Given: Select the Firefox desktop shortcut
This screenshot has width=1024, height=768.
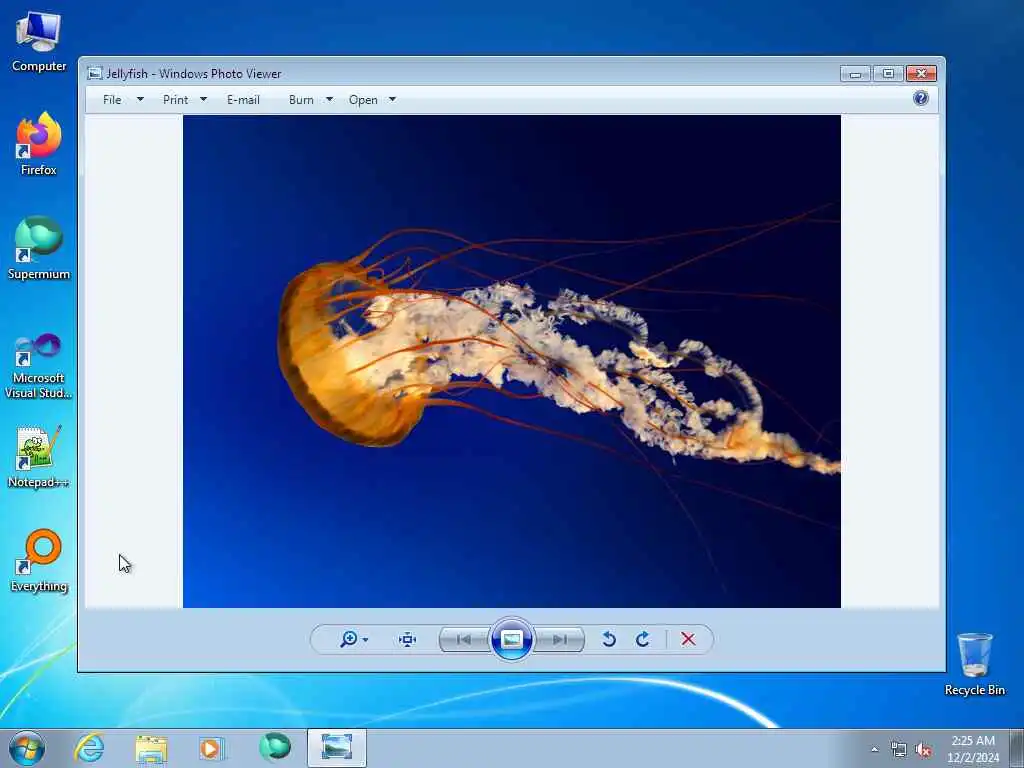Looking at the screenshot, I should (39, 144).
